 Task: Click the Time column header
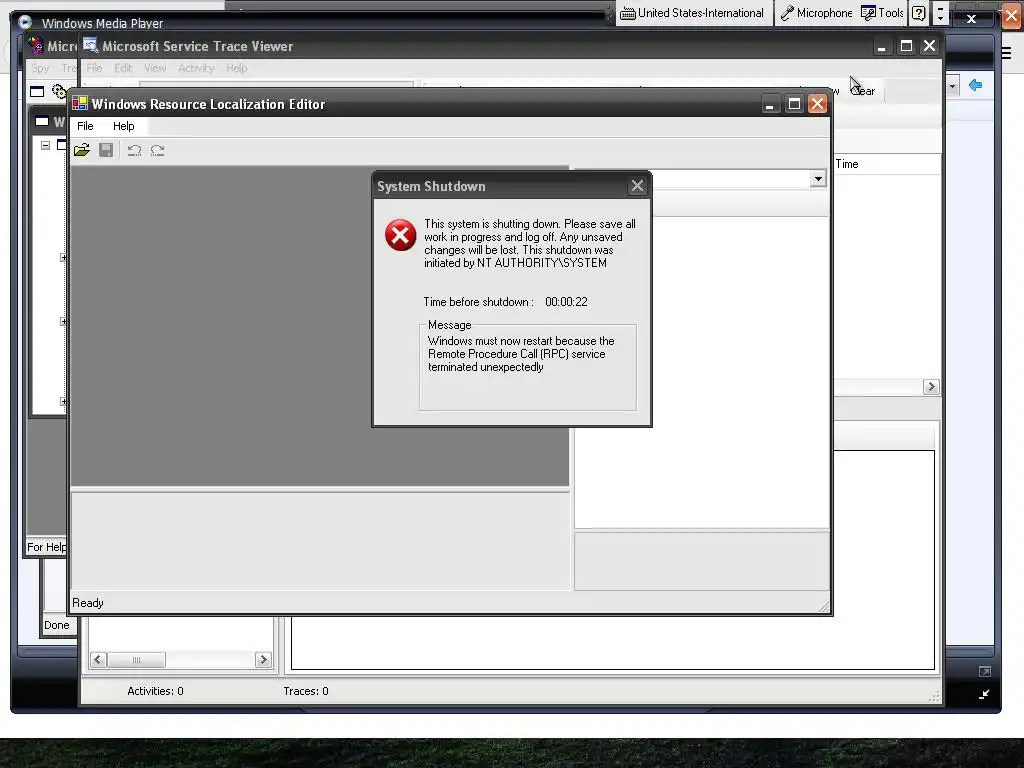pyautogui.click(x=887, y=164)
